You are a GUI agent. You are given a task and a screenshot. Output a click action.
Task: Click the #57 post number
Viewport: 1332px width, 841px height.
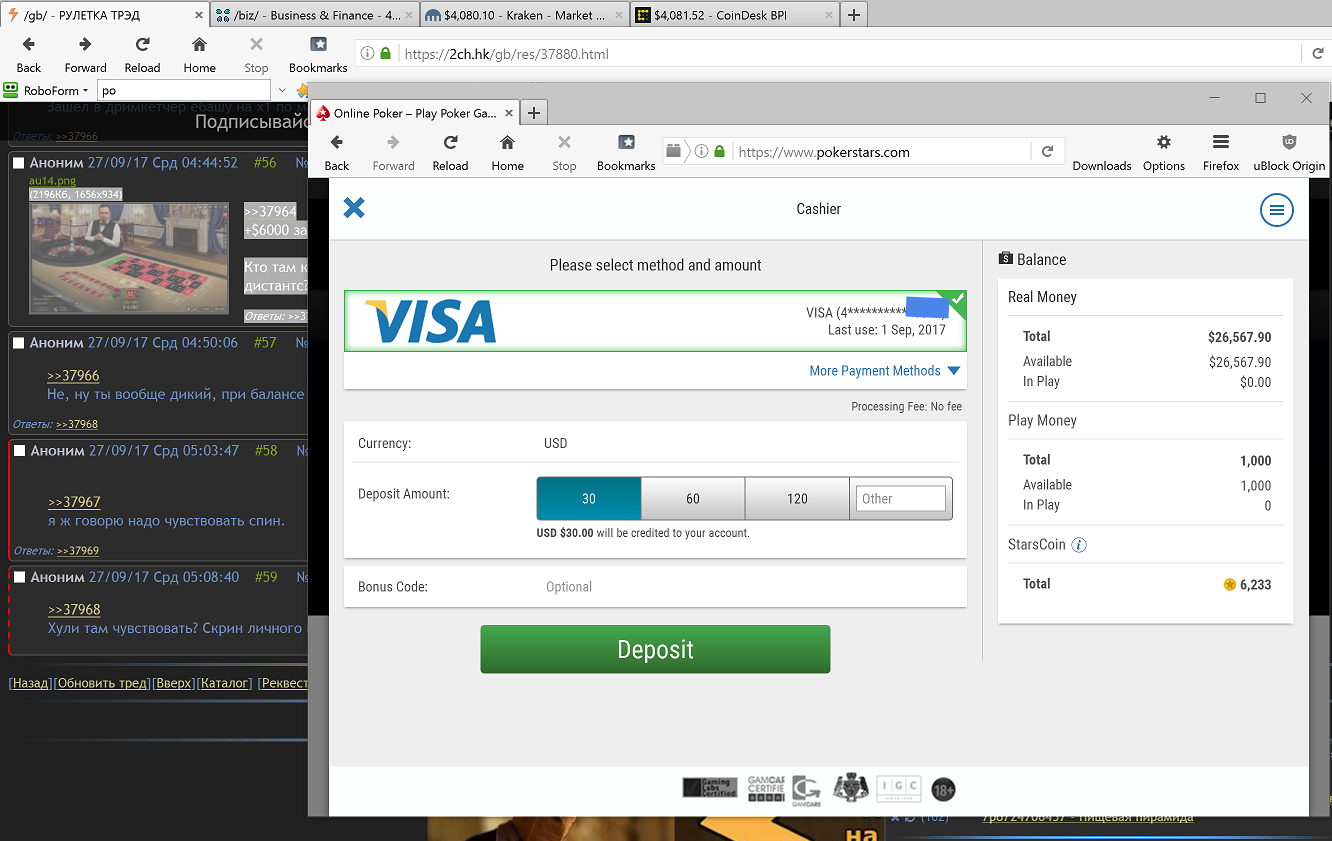tap(265, 343)
